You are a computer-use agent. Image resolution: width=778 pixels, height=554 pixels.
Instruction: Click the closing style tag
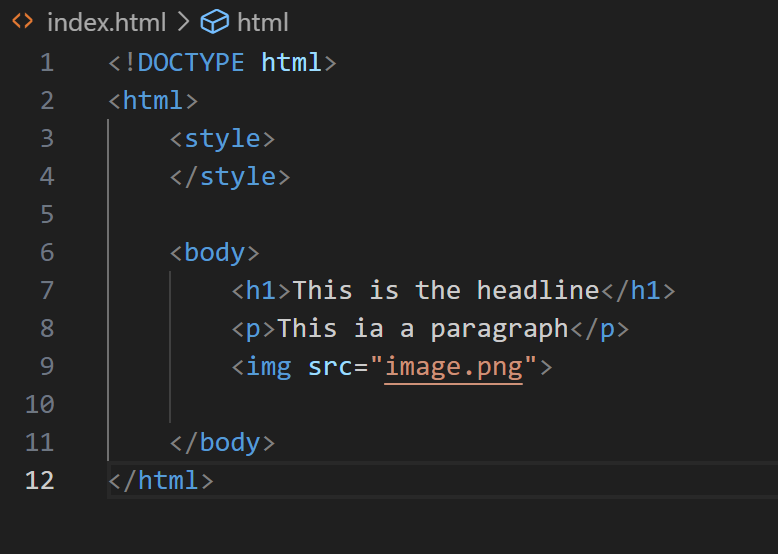(x=230, y=177)
